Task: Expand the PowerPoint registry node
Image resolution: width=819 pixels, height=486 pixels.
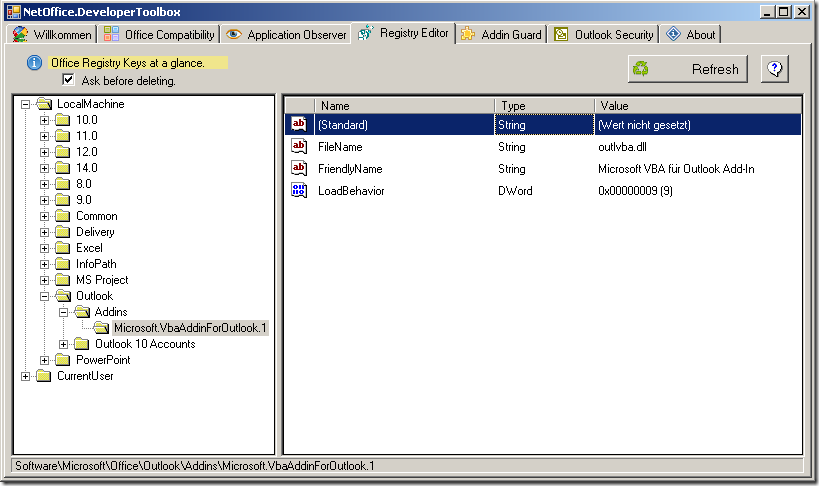Action: [45, 360]
